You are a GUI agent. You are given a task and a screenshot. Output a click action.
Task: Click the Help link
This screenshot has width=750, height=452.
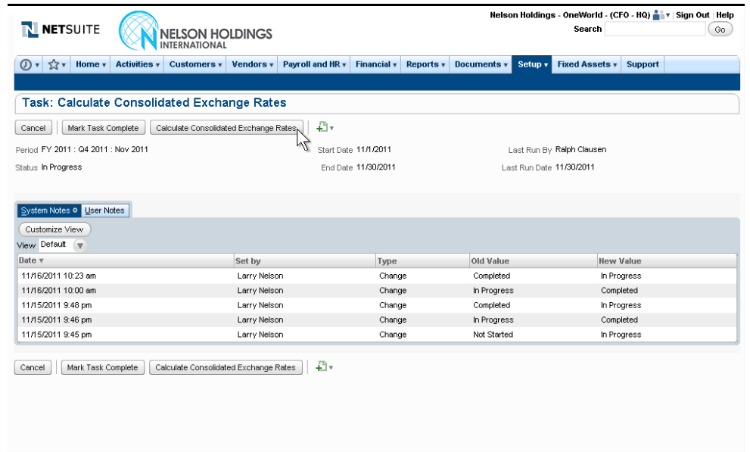point(725,15)
